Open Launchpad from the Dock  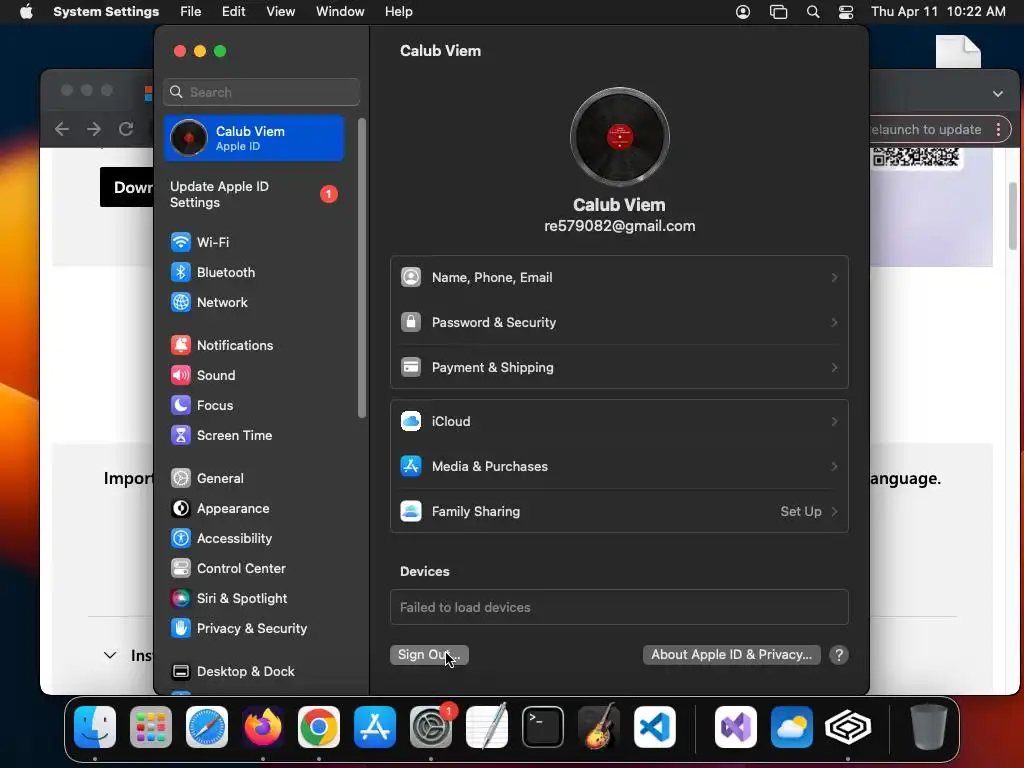click(151, 727)
